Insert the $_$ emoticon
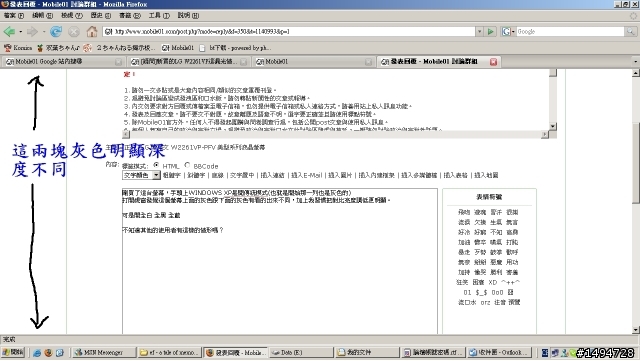 (481, 292)
